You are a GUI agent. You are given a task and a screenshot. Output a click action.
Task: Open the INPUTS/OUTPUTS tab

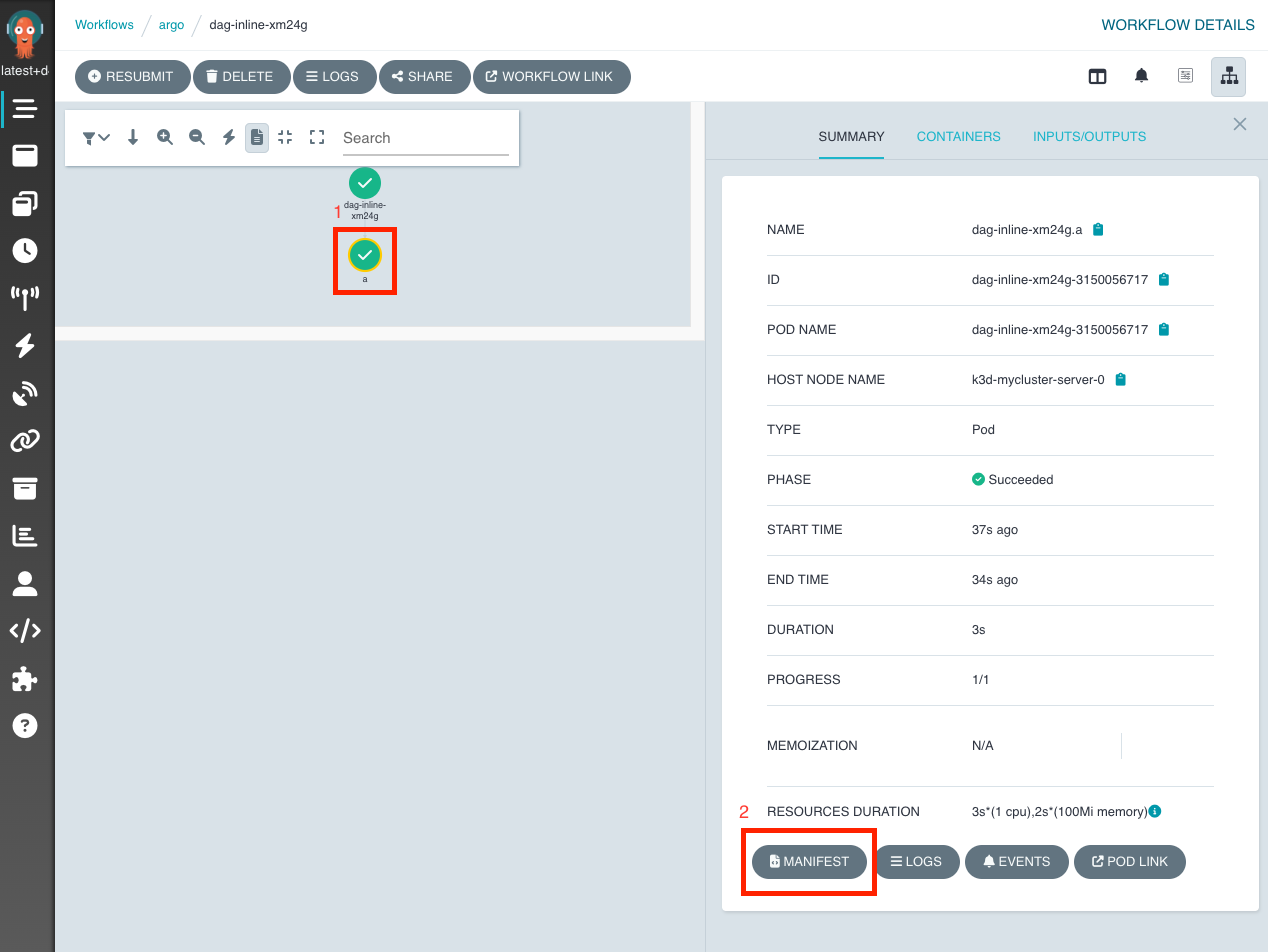point(1089,136)
